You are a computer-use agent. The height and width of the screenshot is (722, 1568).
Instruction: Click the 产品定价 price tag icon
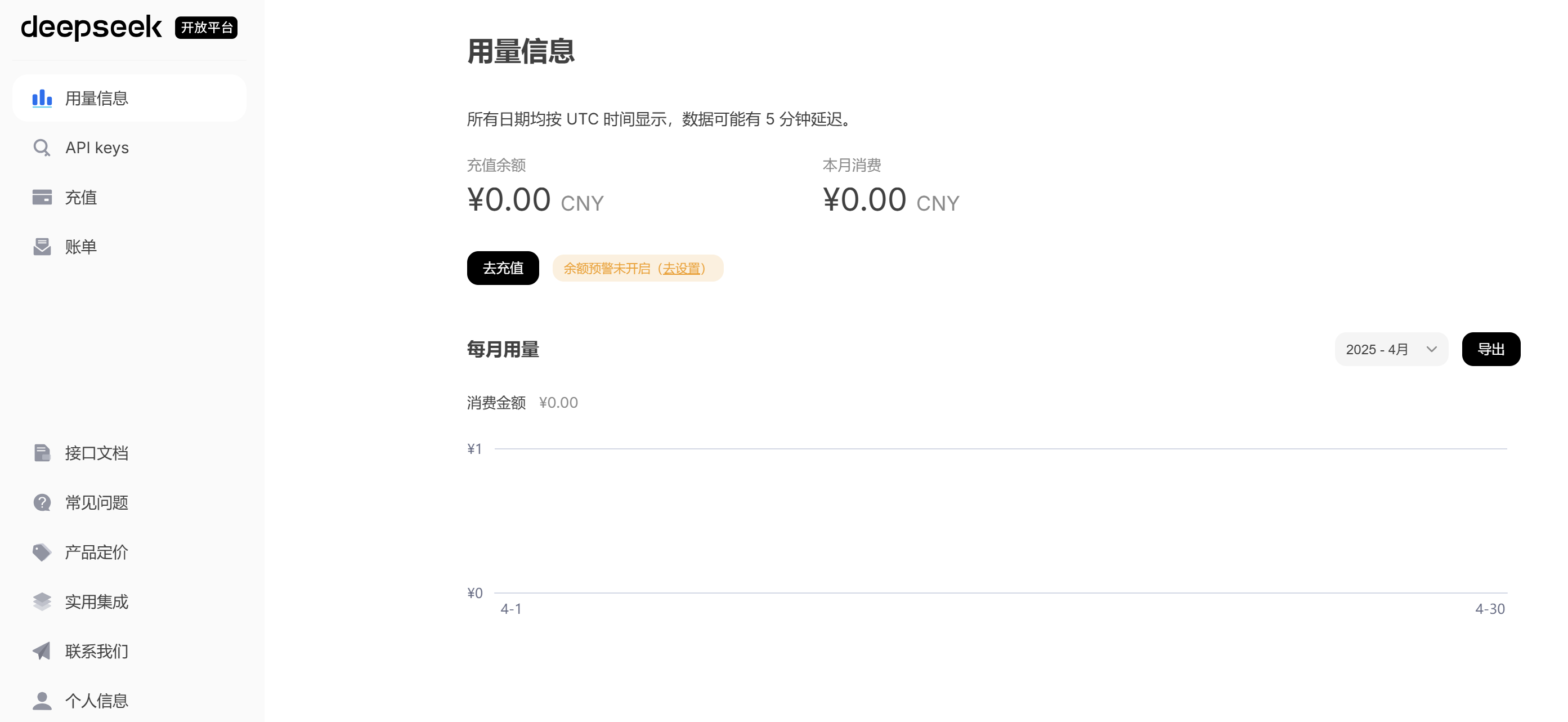click(x=42, y=552)
